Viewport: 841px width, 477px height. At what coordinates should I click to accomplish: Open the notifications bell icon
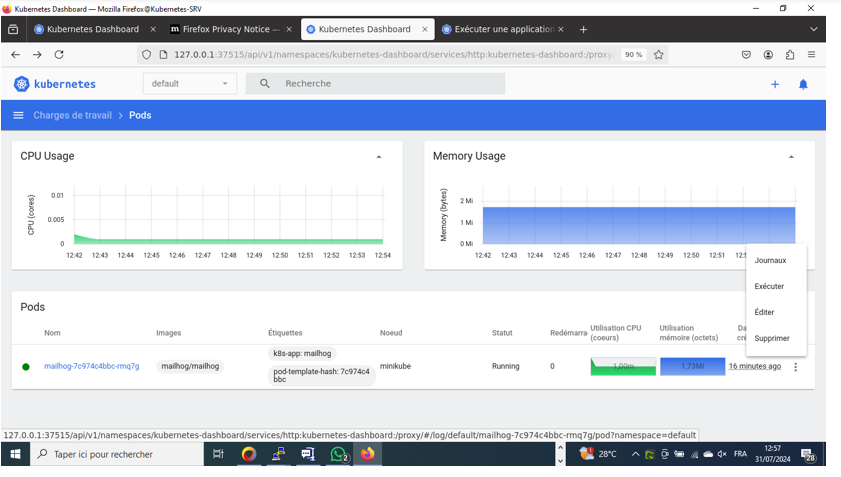(802, 84)
